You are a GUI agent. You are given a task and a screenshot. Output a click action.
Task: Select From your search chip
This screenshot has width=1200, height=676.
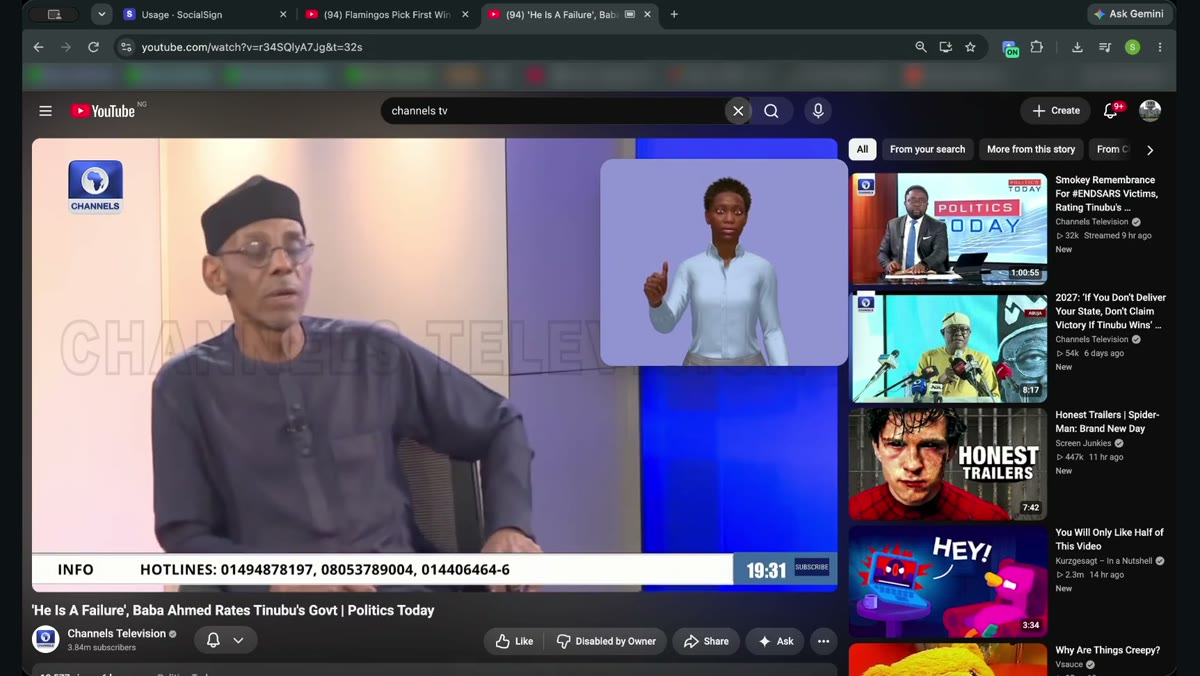[927, 149]
